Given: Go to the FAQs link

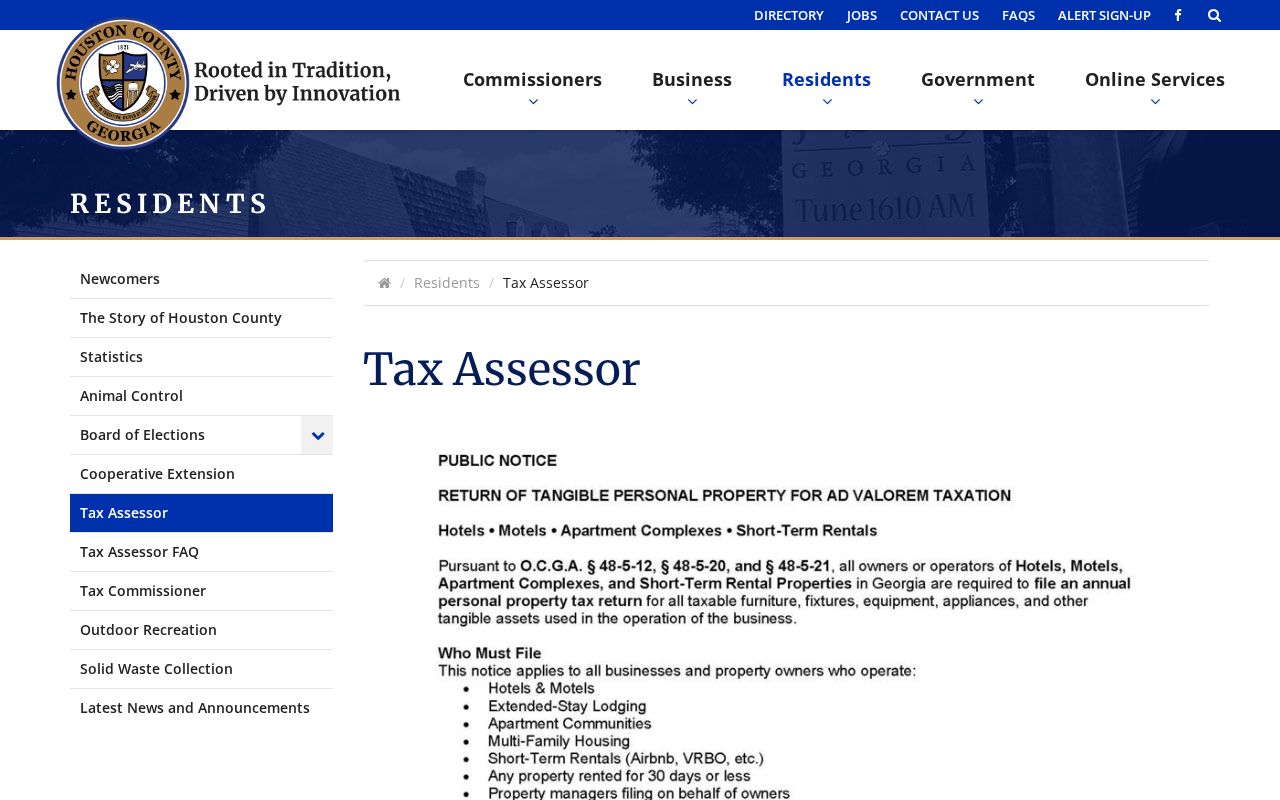Looking at the screenshot, I should pos(1018,15).
